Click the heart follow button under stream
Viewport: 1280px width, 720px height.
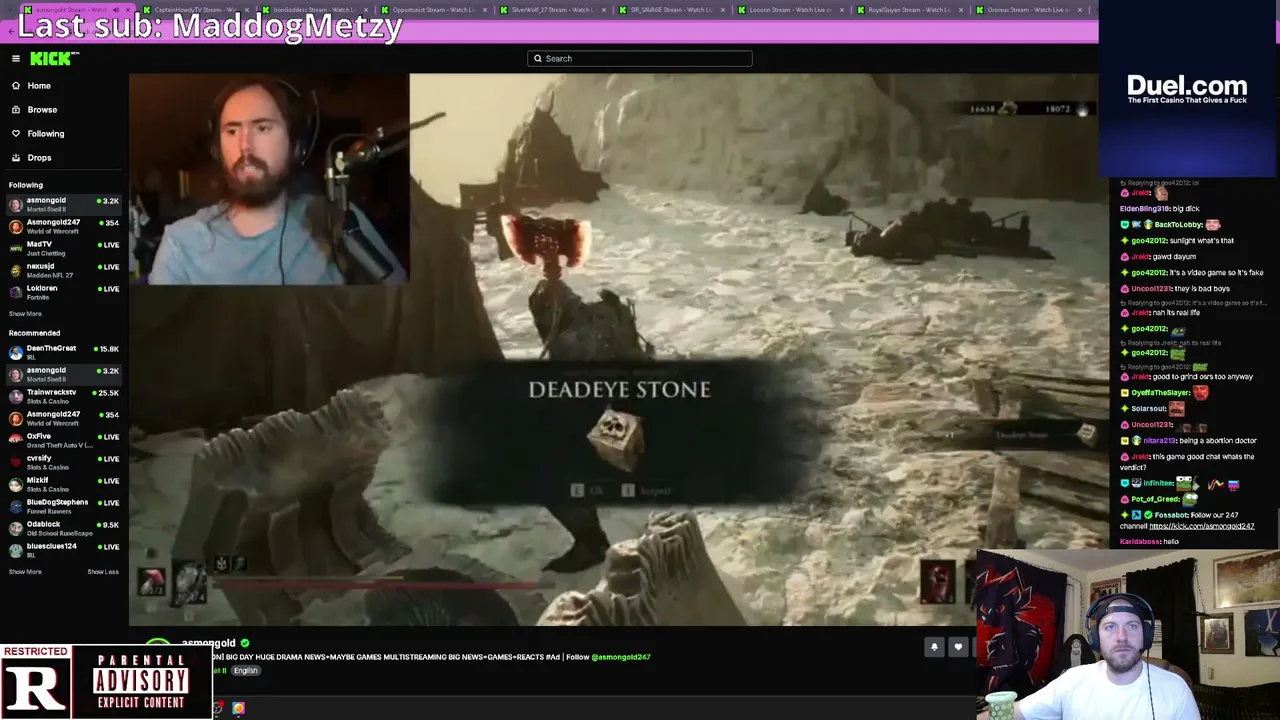pyautogui.click(x=958, y=647)
